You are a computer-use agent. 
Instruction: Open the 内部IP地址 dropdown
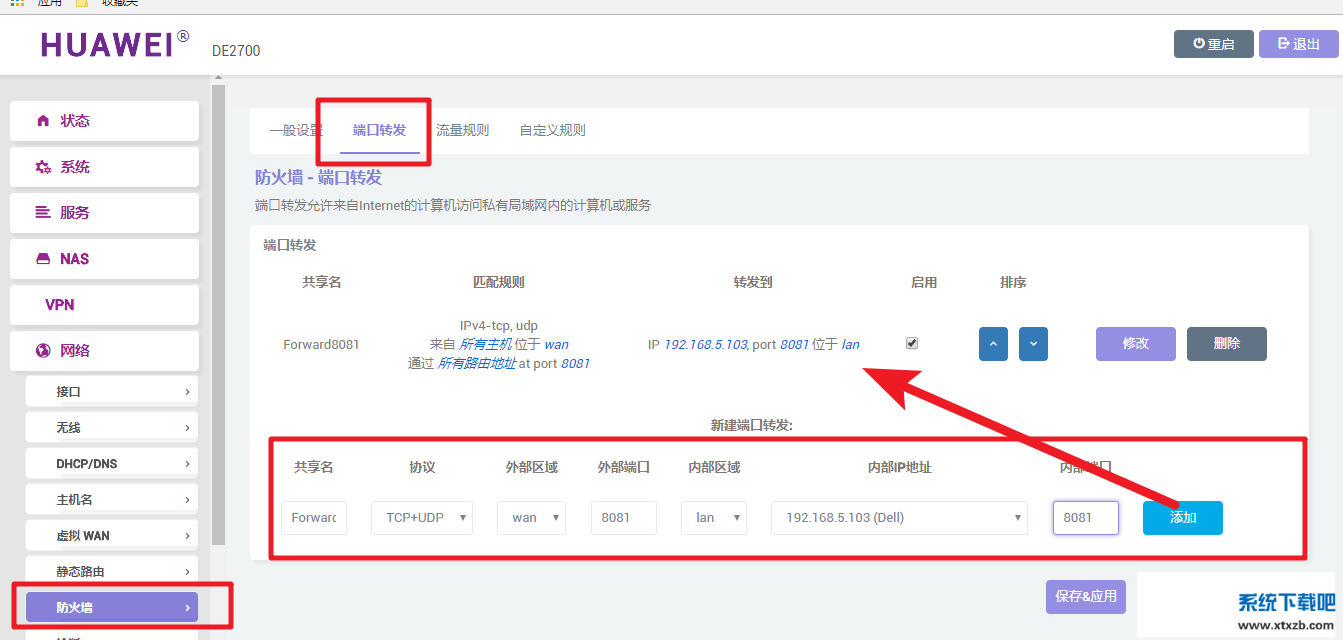coord(899,518)
